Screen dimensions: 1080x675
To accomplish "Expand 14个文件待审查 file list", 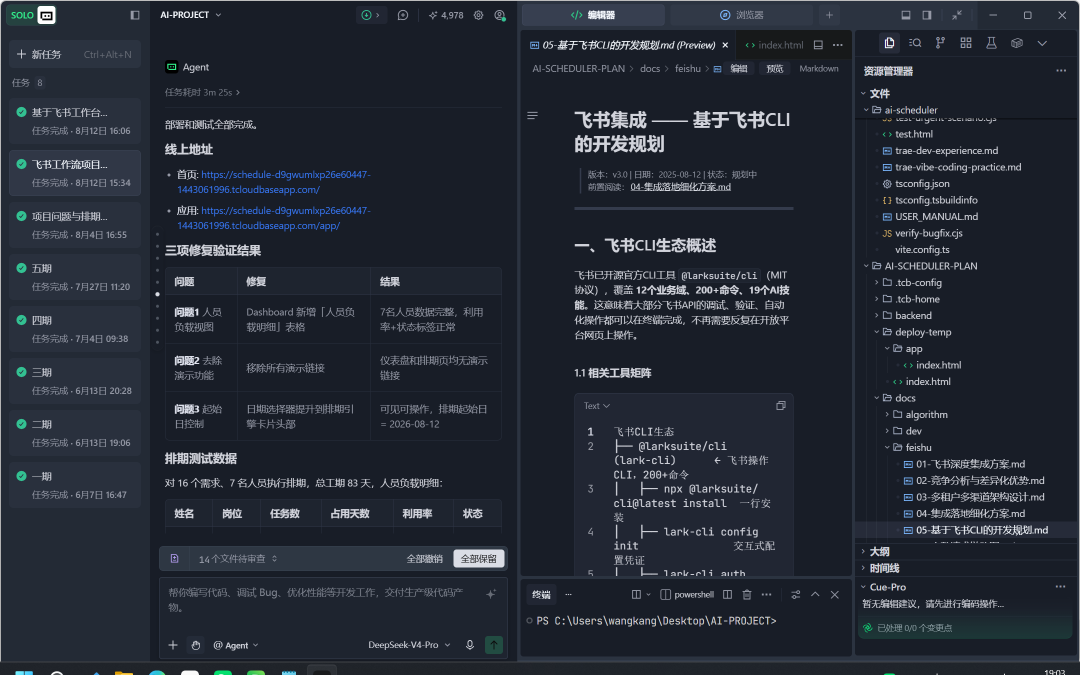I will (x=238, y=559).
